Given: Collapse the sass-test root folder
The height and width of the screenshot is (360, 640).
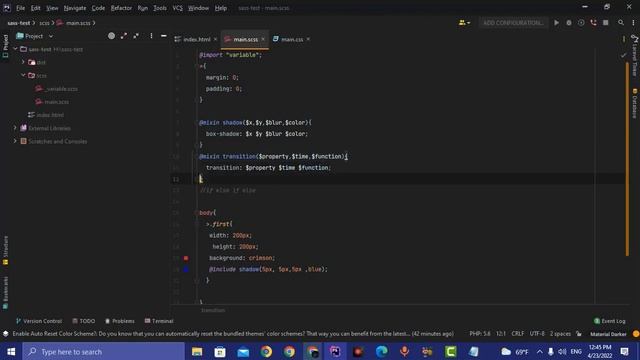Looking at the screenshot, I should [x=16, y=49].
